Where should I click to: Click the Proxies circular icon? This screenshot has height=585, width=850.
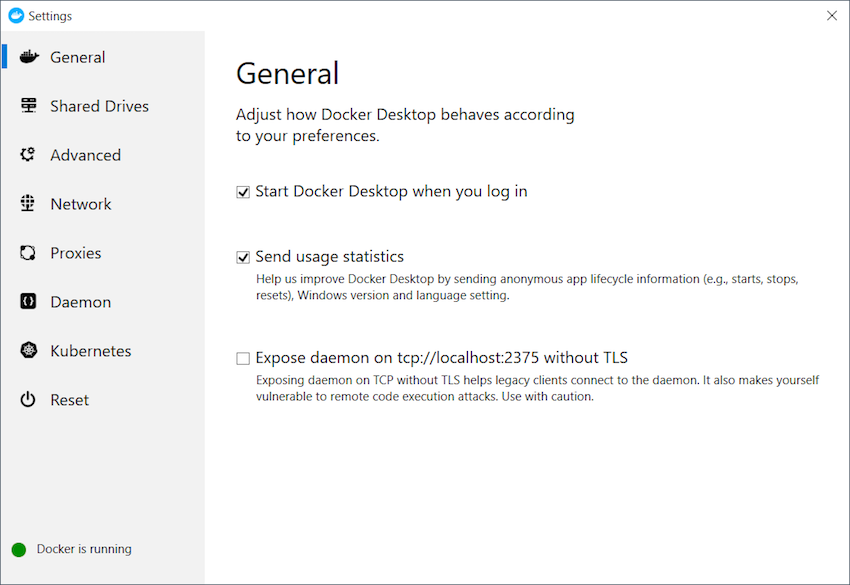point(28,253)
